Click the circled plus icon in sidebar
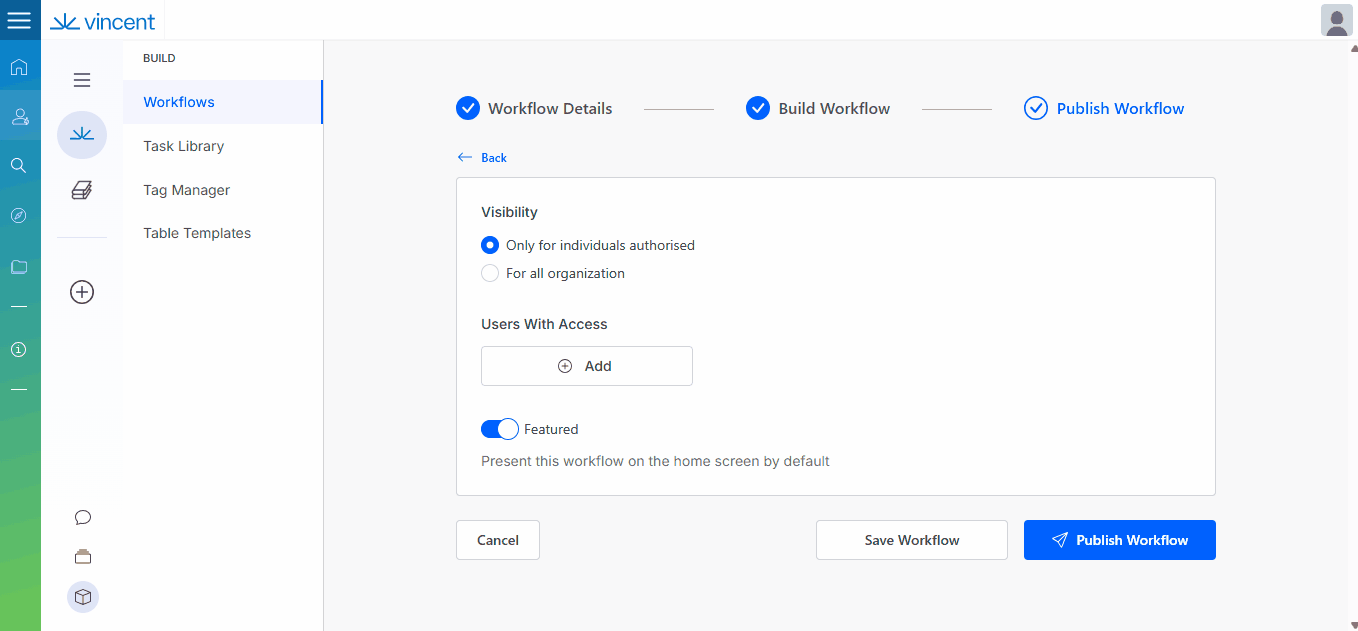 [x=82, y=292]
